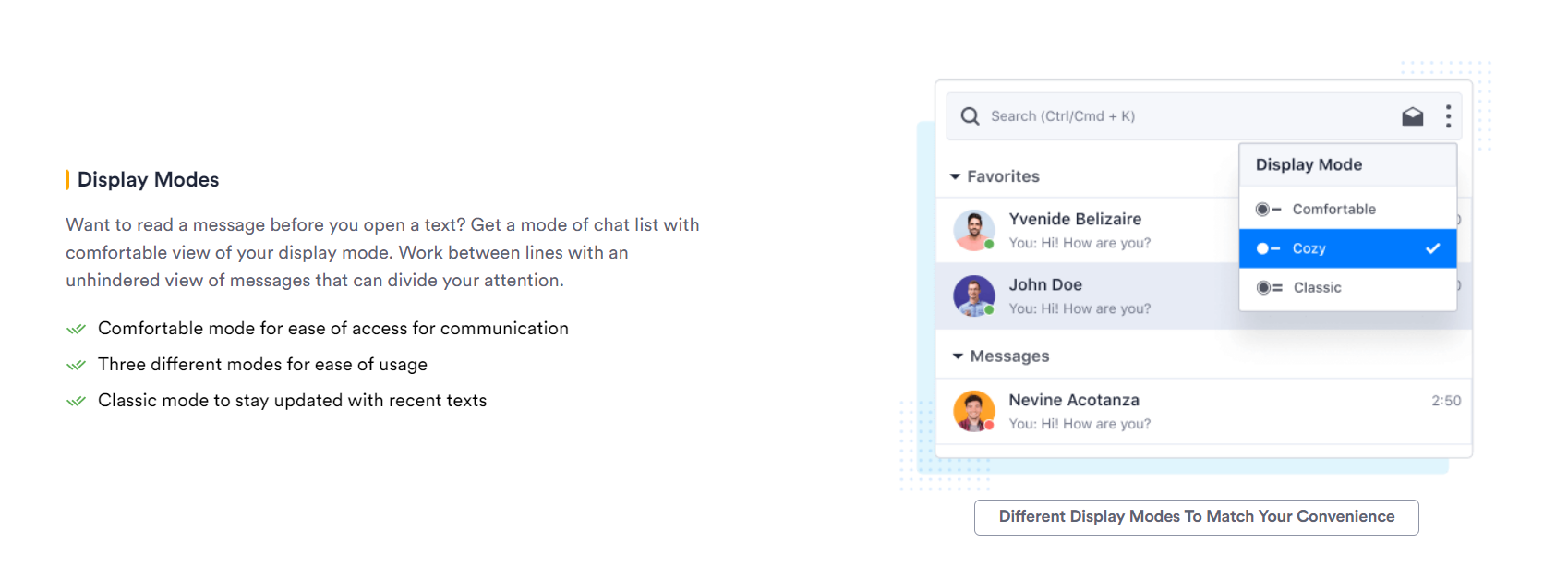Open the three-dot vertical menu

coord(1448,116)
